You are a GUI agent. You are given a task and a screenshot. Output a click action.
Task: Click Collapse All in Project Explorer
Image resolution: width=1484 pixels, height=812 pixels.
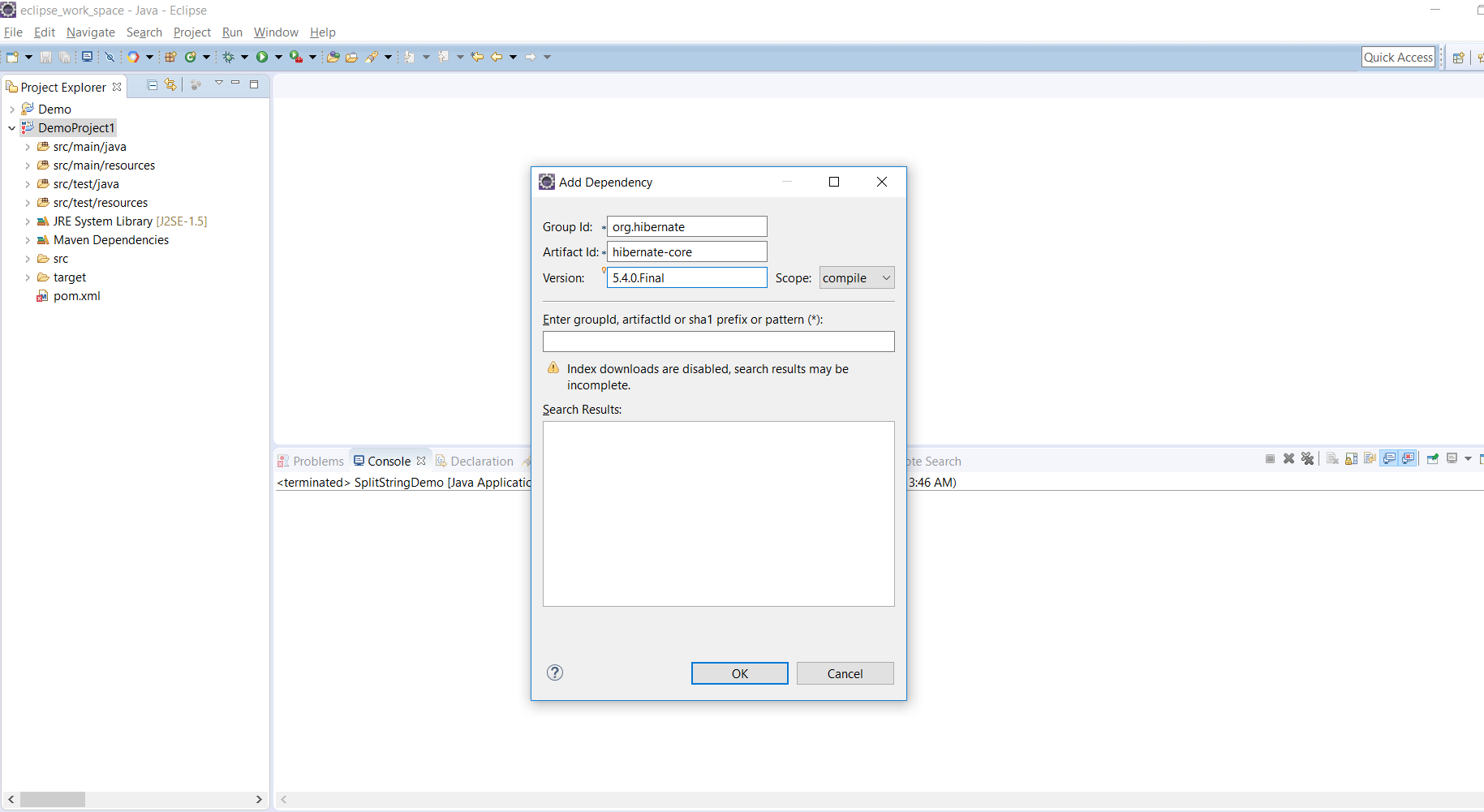coord(152,85)
